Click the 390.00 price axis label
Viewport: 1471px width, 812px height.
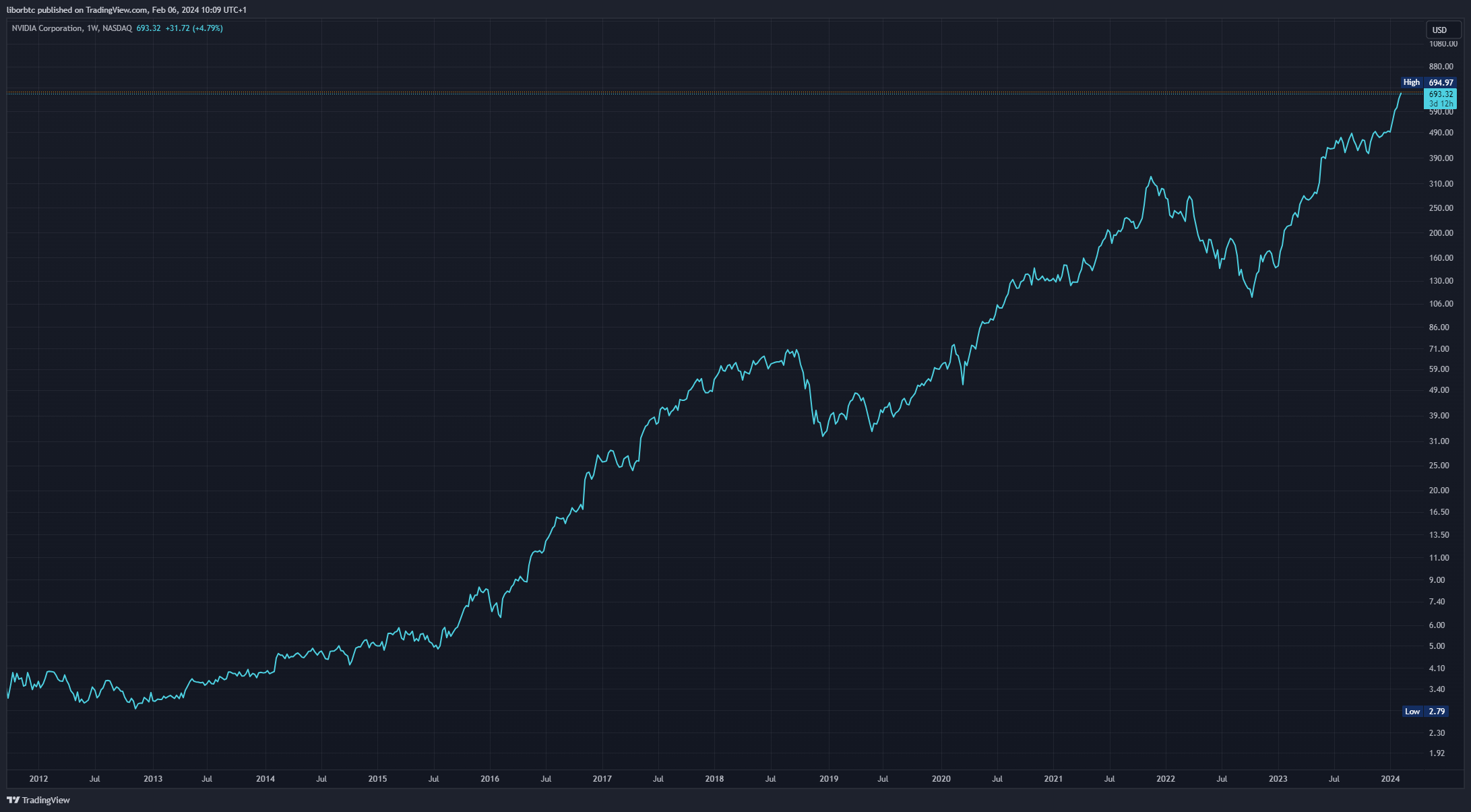(1441, 158)
